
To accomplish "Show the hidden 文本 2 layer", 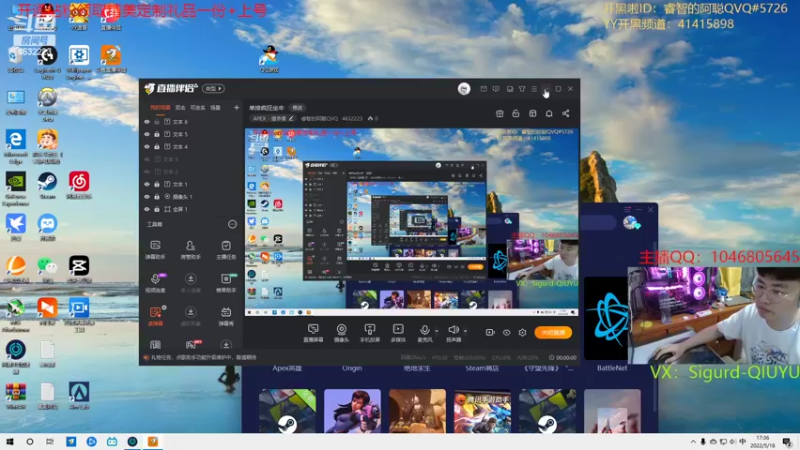I will [x=147, y=171].
